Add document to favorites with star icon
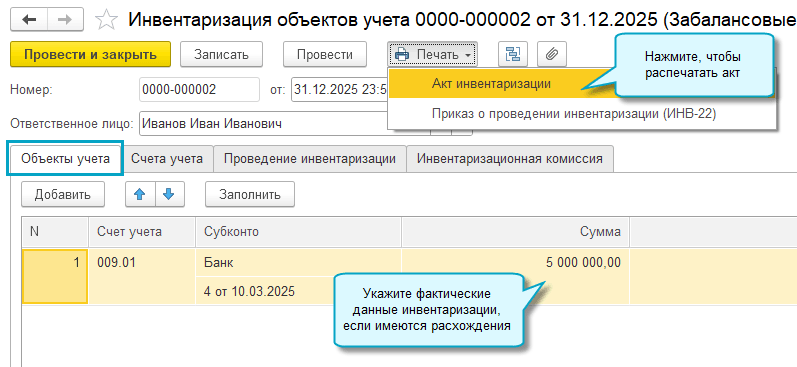Viewport: 797px width, 367px height. click(107, 20)
